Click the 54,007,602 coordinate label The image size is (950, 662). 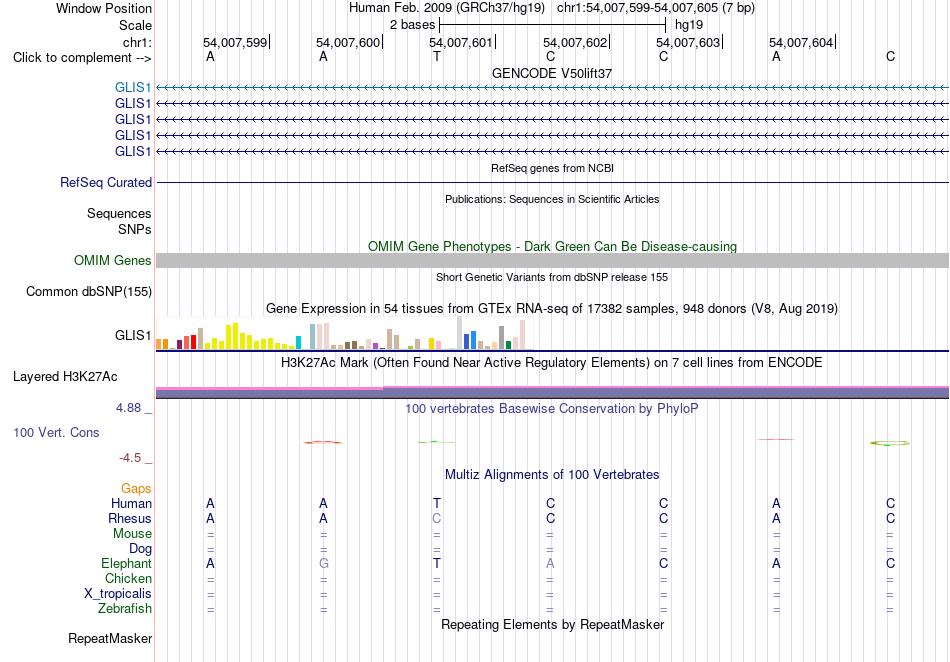coord(575,42)
